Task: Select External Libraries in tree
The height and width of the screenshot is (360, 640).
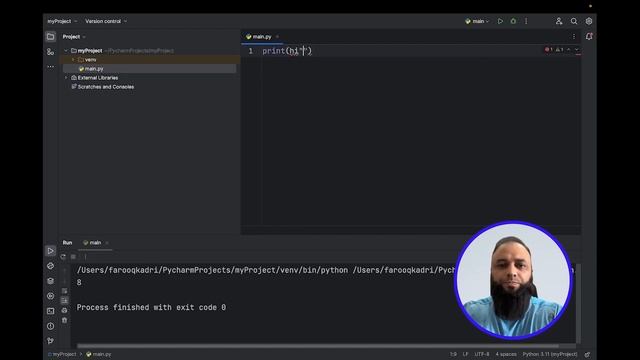Action: (x=94, y=78)
